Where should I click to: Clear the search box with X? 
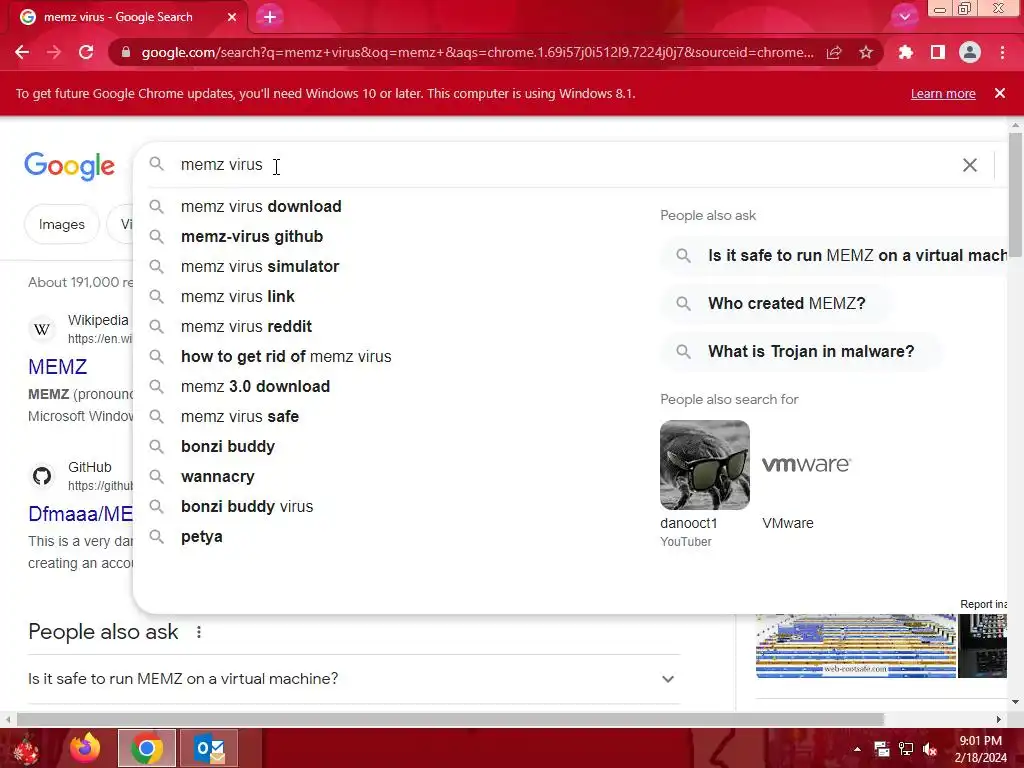pos(970,165)
